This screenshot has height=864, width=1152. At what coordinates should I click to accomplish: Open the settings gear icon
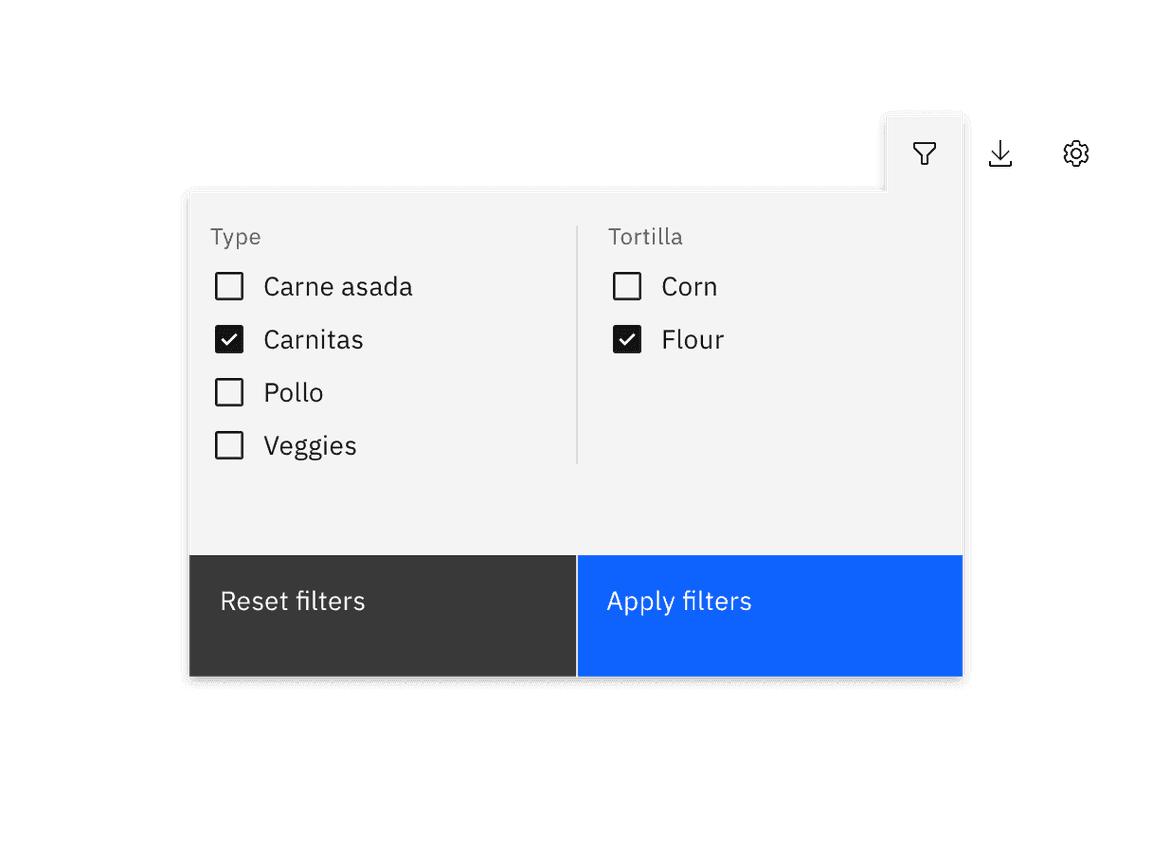pos(1075,153)
